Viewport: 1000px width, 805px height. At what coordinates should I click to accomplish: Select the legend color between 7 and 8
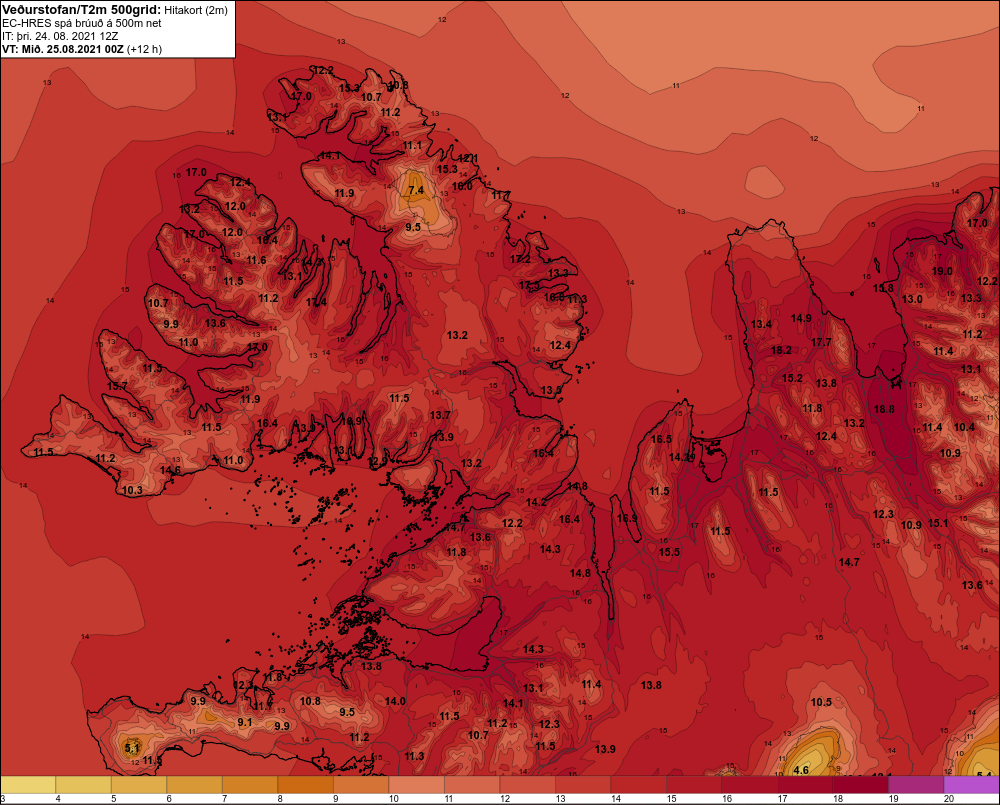[x=250, y=785]
